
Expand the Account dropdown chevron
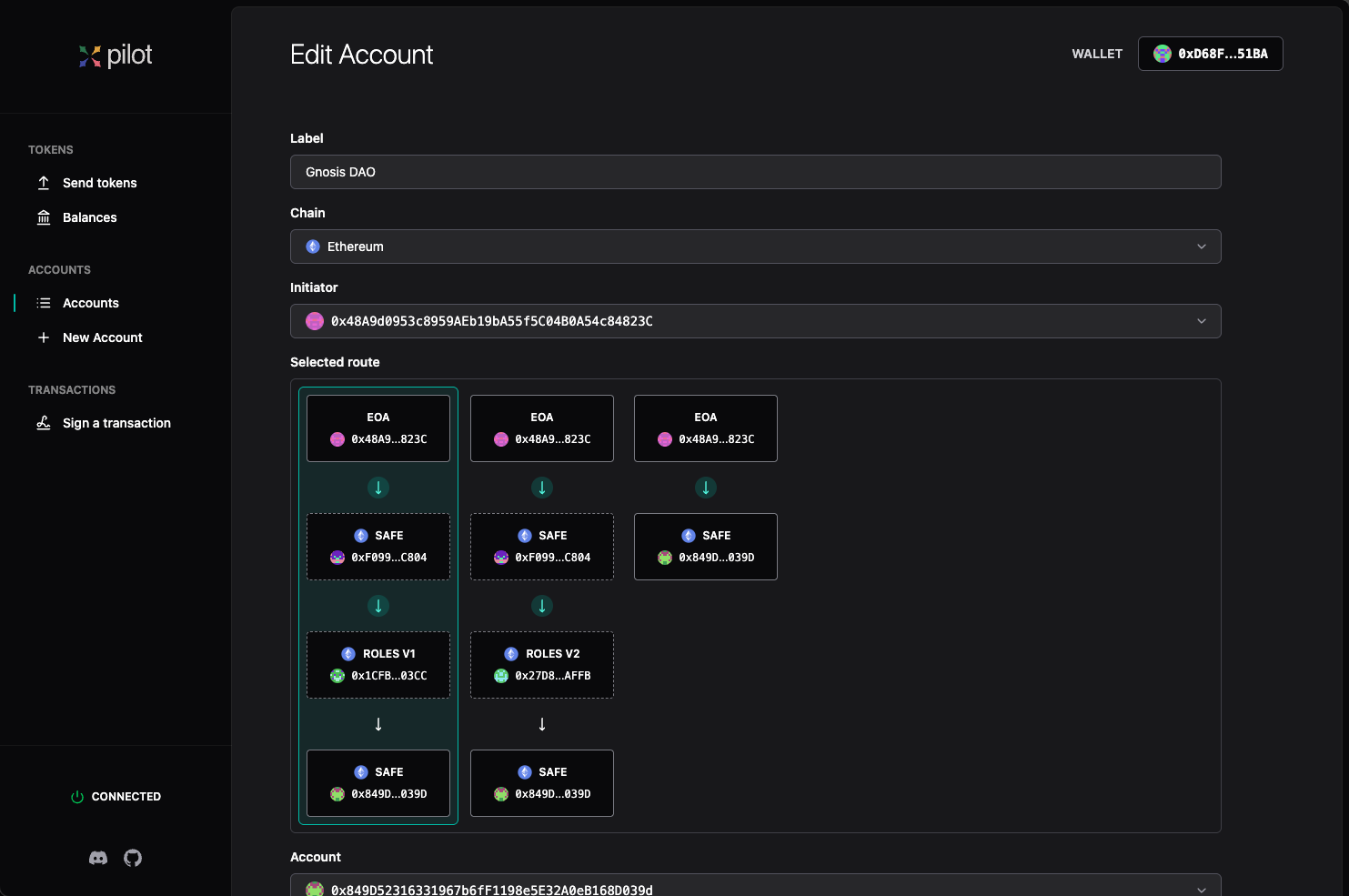click(1202, 890)
